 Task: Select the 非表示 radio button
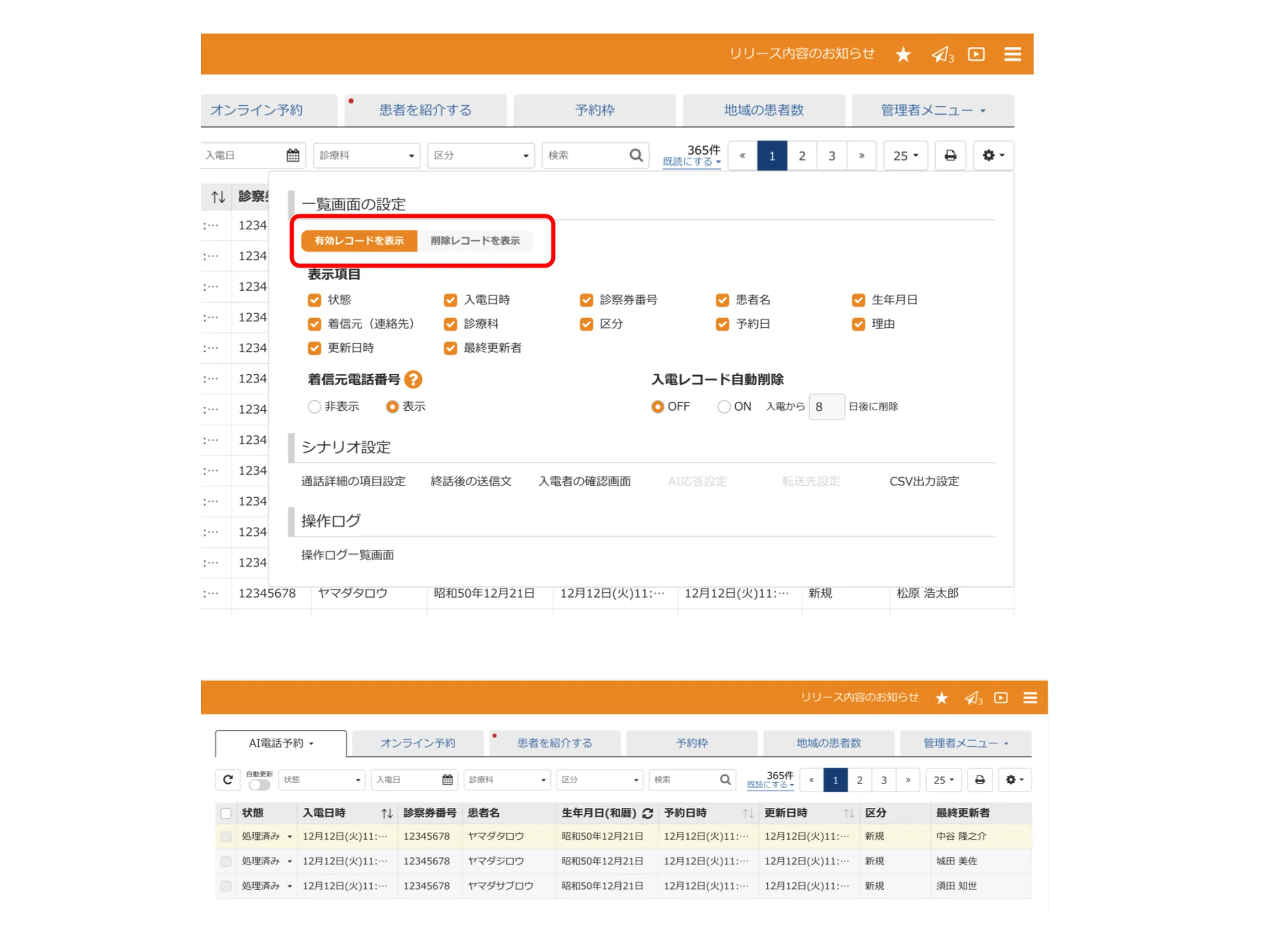[x=315, y=407]
